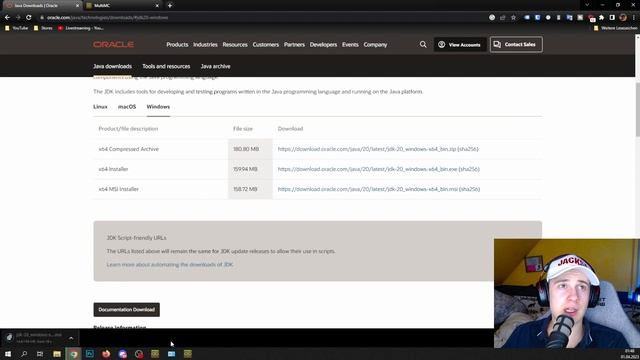Select the Windows tab
The image size is (640, 360).
158,107
